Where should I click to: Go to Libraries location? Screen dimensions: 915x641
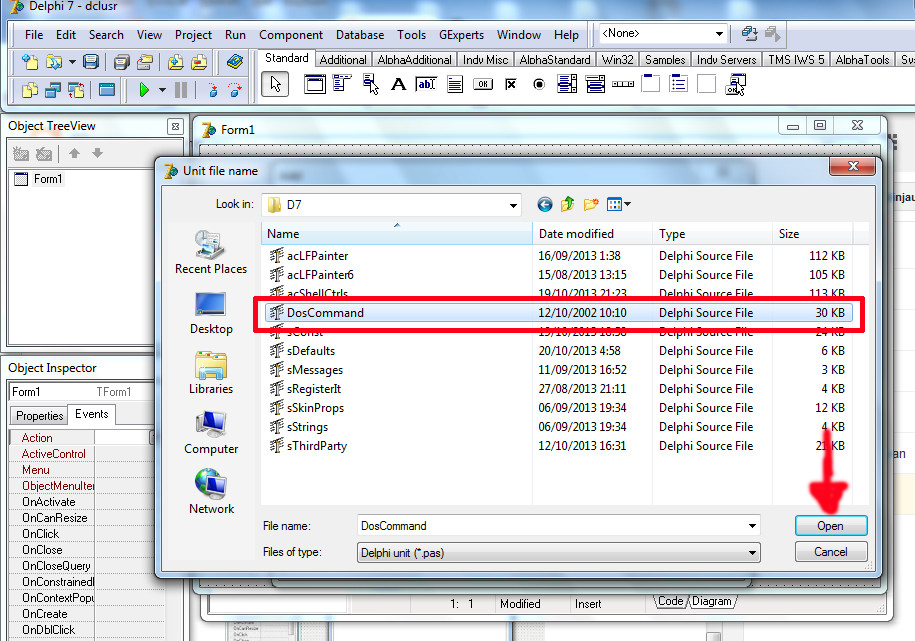[211, 373]
